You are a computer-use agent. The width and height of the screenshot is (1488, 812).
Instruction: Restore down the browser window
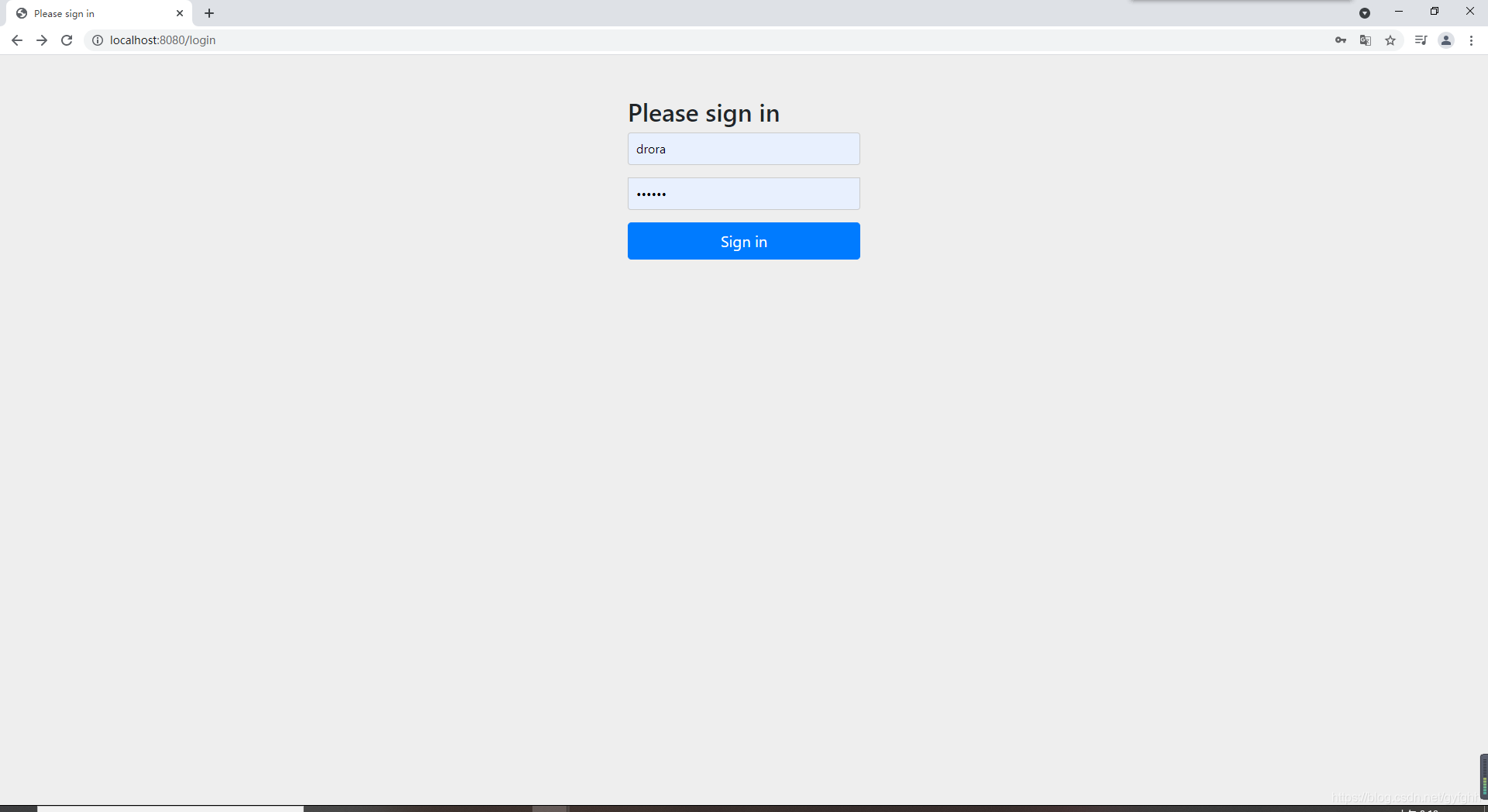tap(1435, 12)
